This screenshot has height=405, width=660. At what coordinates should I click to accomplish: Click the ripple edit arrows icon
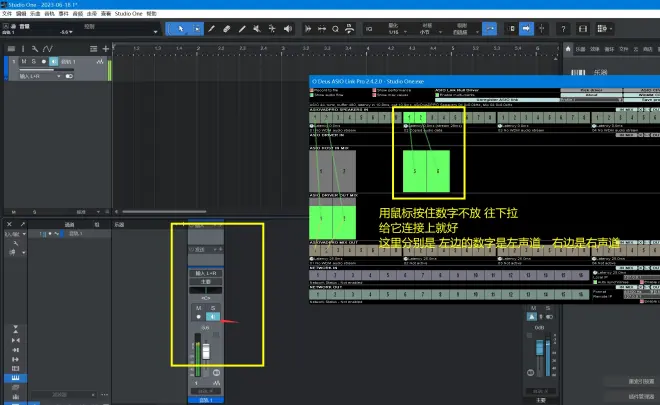322,29
